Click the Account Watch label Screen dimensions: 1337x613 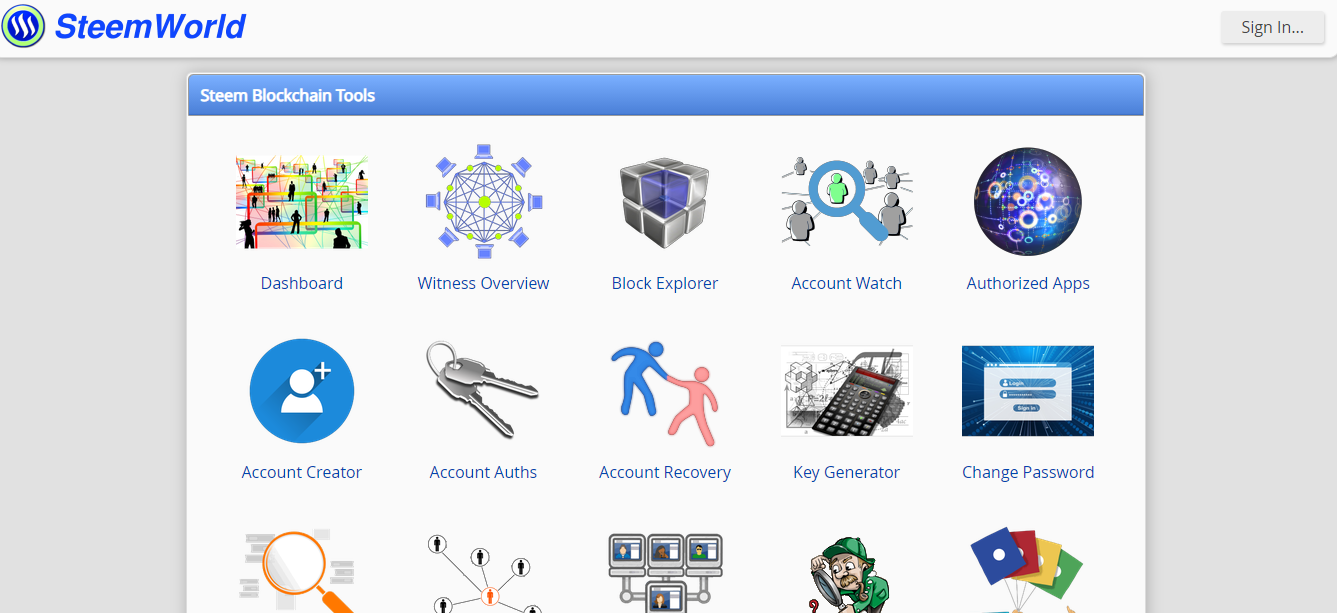[847, 283]
